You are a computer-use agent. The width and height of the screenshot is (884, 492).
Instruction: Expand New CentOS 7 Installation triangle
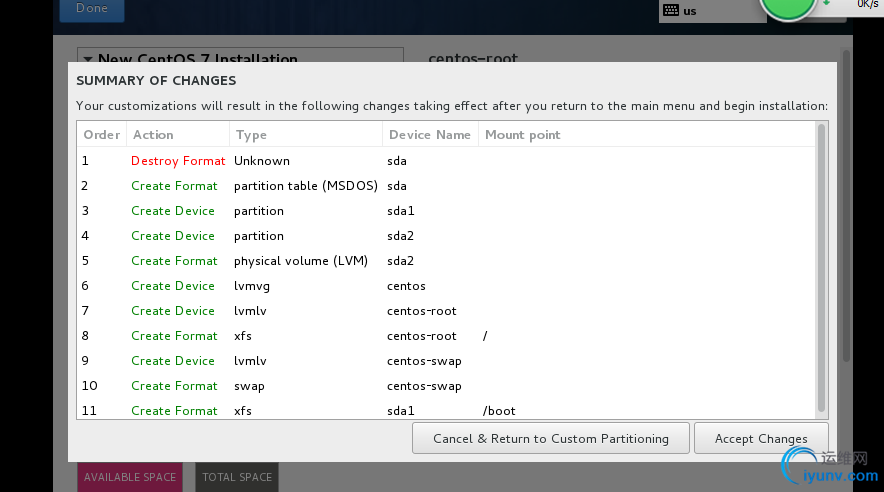point(87,59)
